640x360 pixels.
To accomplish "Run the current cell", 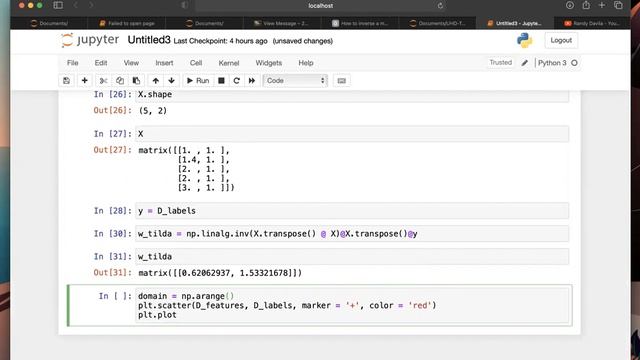I will pos(198,81).
